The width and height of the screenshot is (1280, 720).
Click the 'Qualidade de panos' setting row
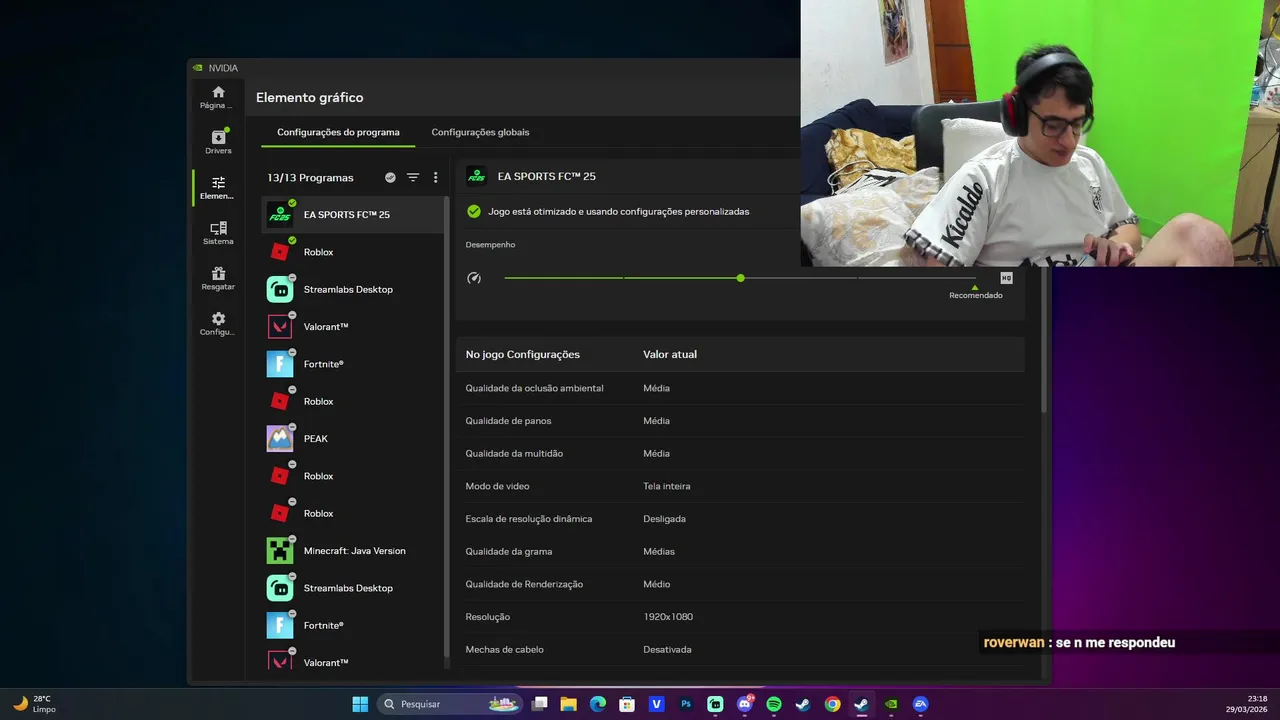(740, 421)
